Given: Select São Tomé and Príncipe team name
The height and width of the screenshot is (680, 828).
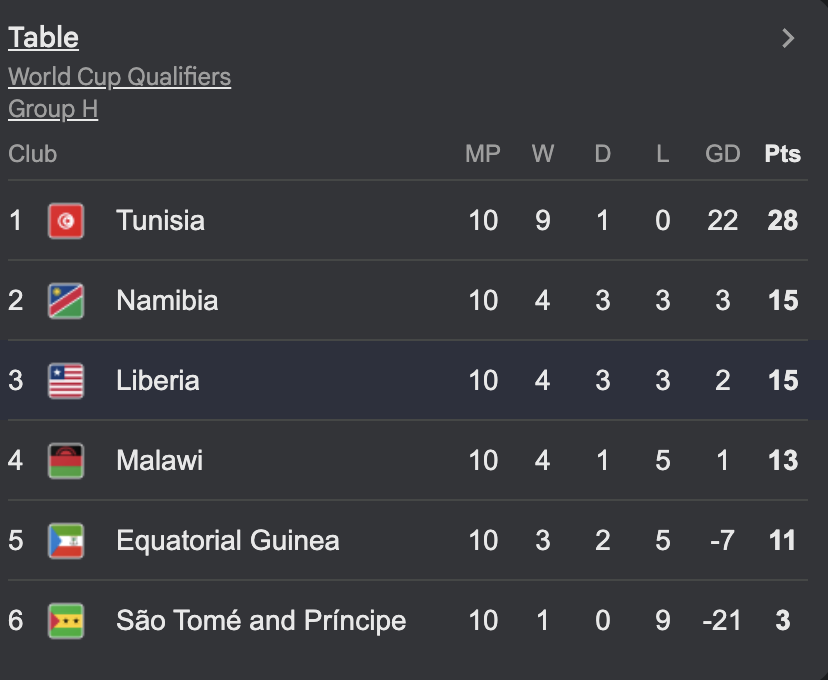Looking at the screenshot, I should tap(261, 621).
